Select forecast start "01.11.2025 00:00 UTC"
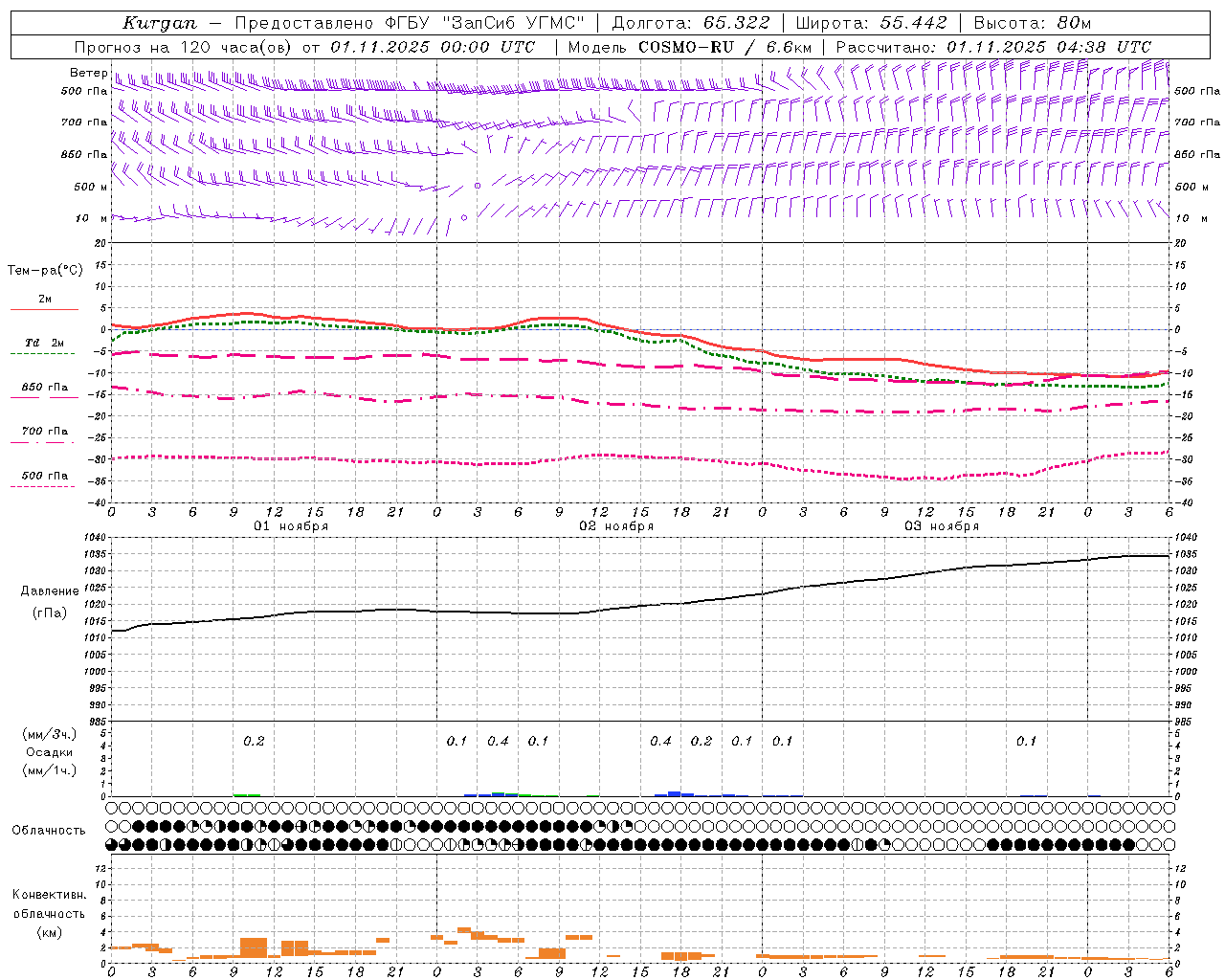Screen dimensions: 1225x980 pos(433,47)
